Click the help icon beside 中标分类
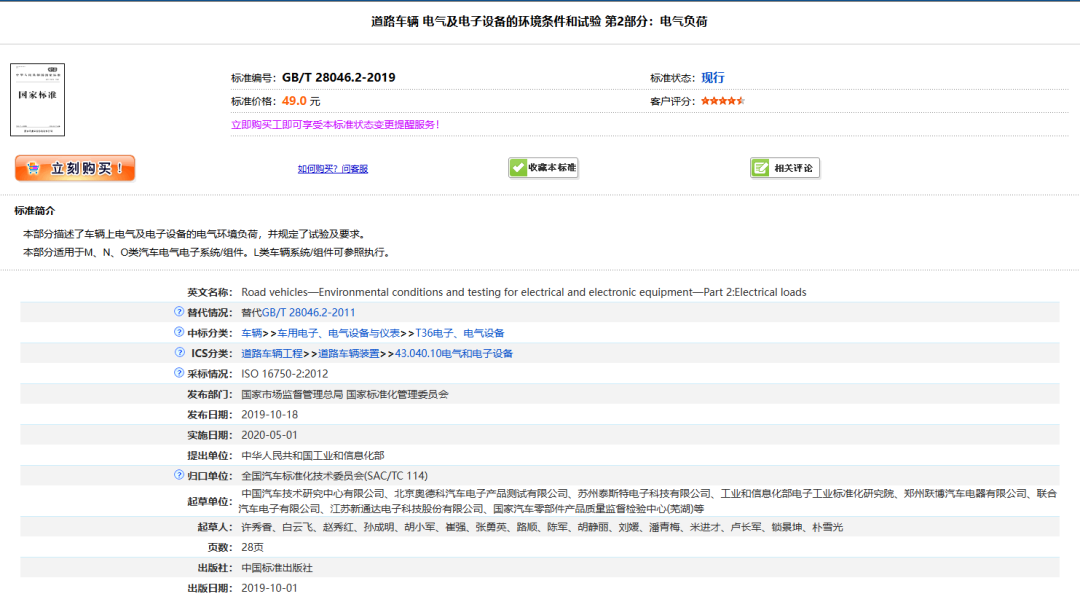The height and width of the screenshot is (602, 1080). click(180, 332)
